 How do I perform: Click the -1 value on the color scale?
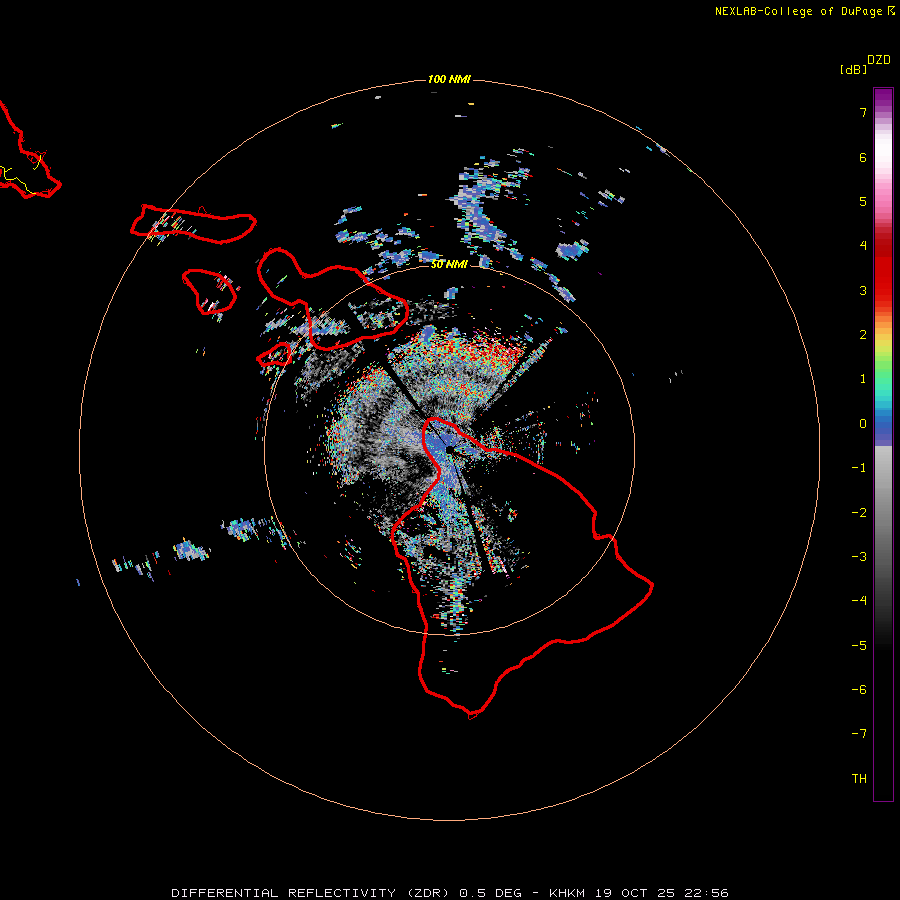pos(859,468)
